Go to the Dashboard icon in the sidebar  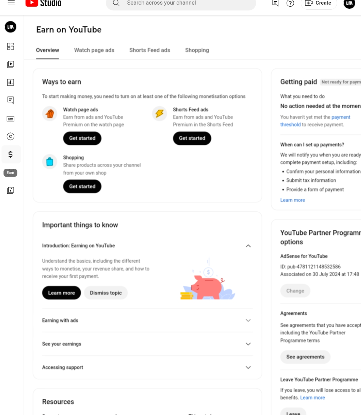tap(11, 46)
